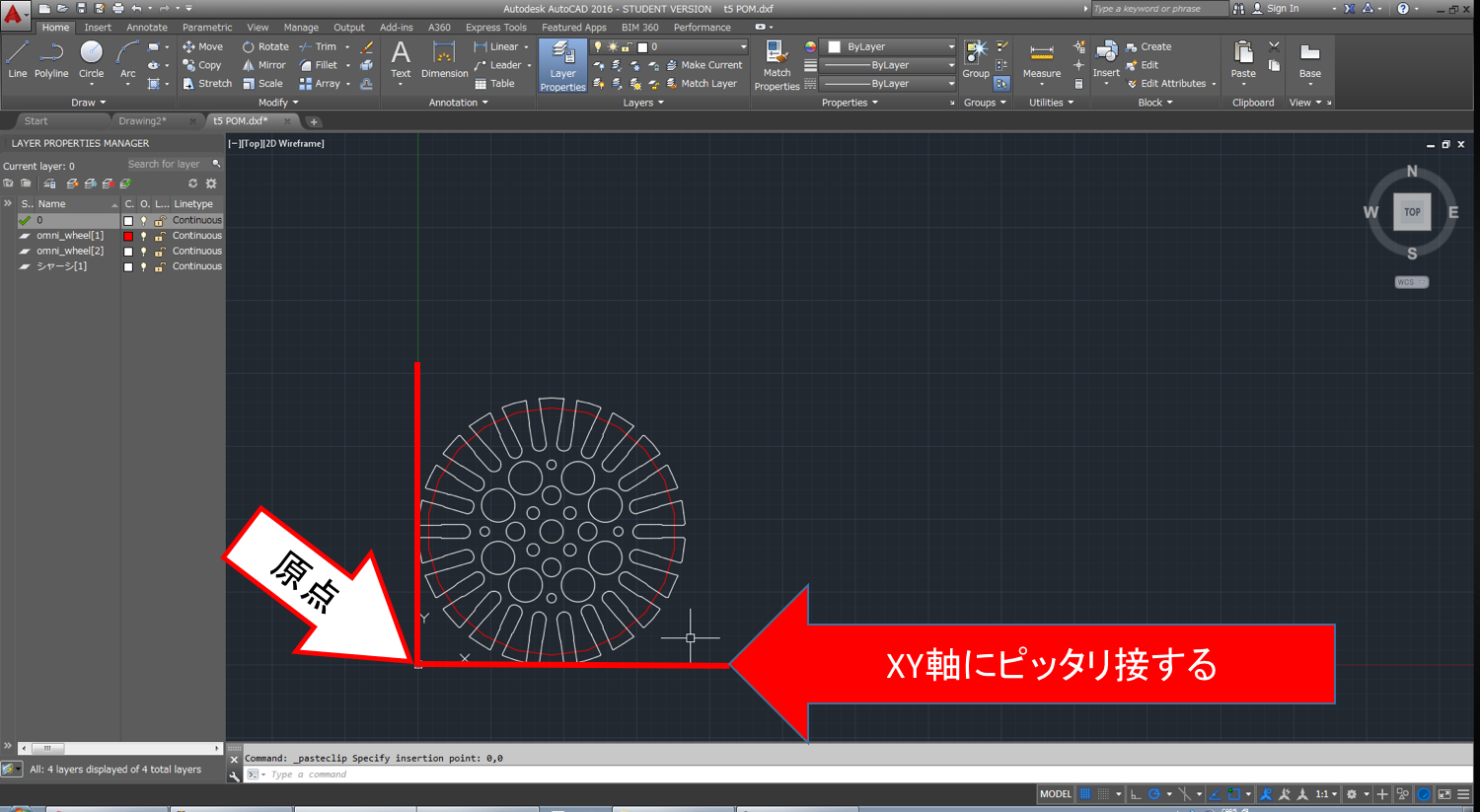Click Set Current layer icon
Viewport: 1480px width, 812px height.
125,184
